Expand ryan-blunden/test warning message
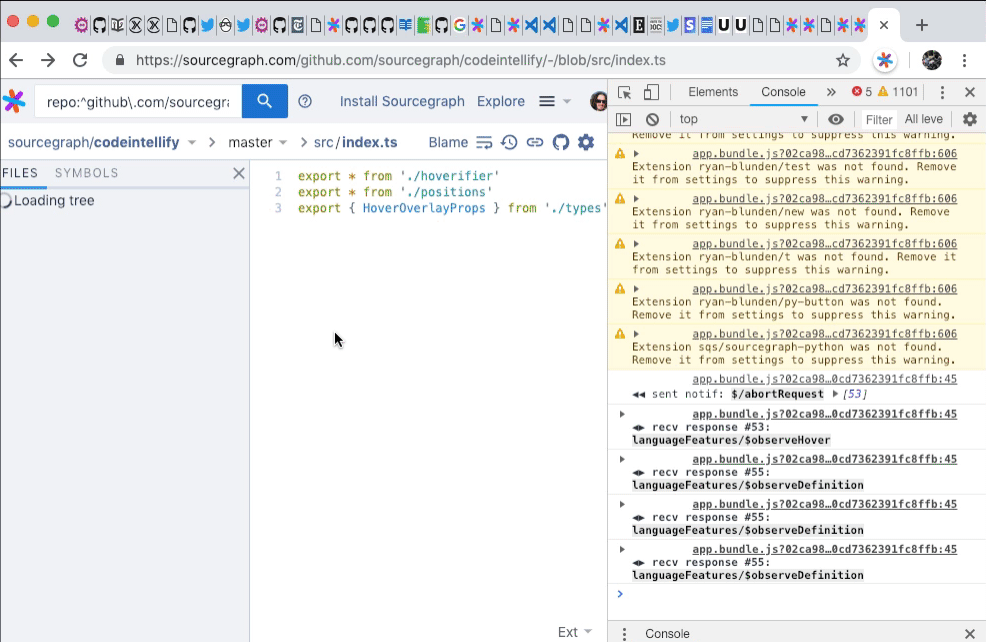The height and width of the screenshot is (642, 986). pos(636,153)
